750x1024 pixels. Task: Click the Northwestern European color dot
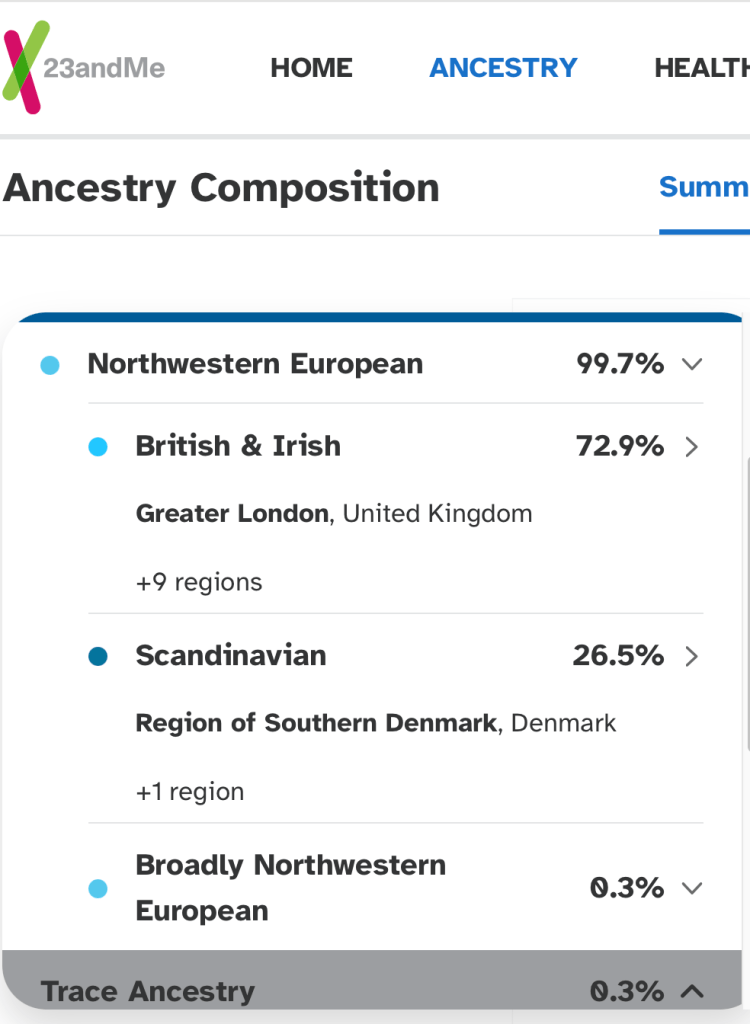(50, 366)
